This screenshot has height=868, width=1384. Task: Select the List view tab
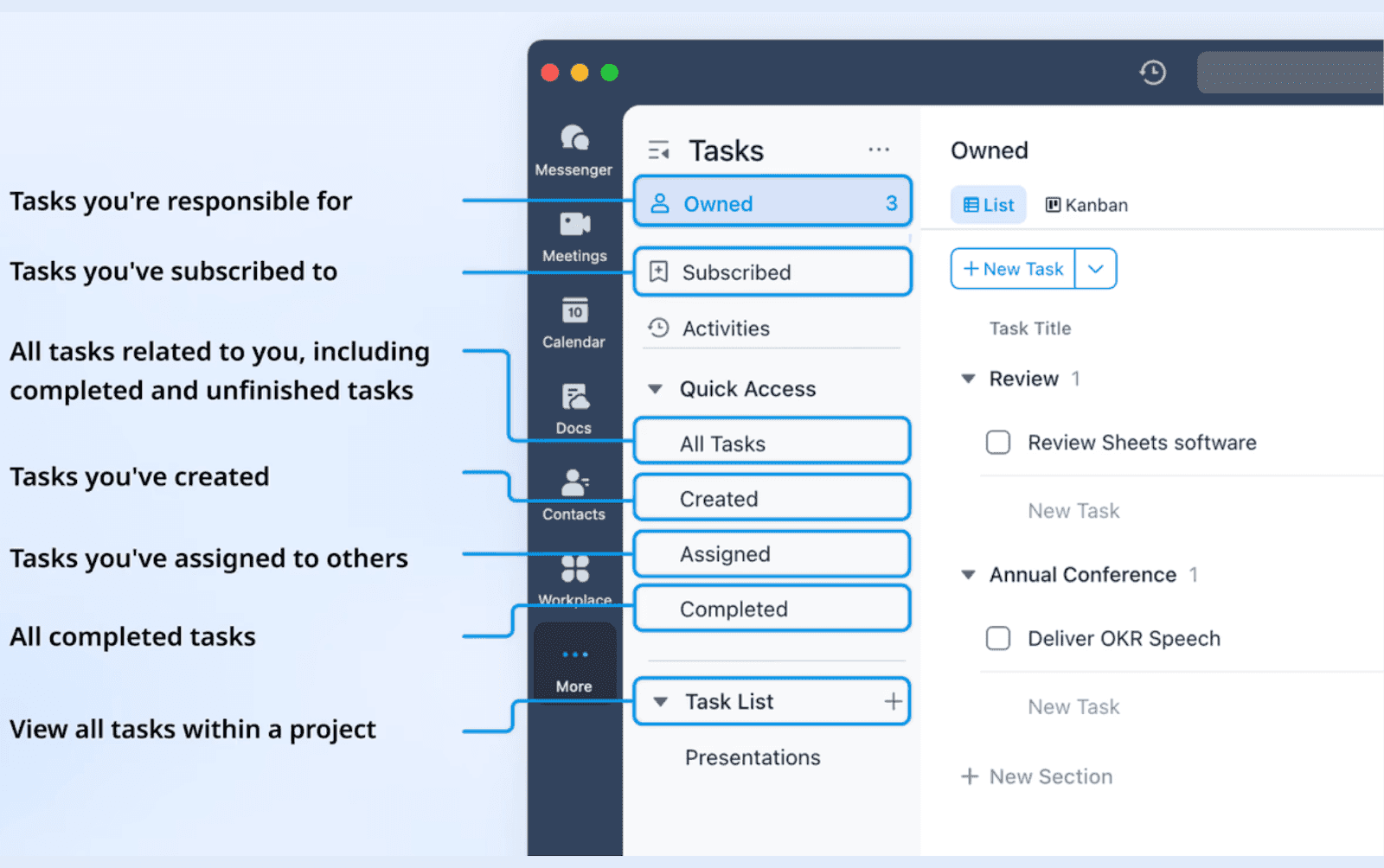click(987, 205)
